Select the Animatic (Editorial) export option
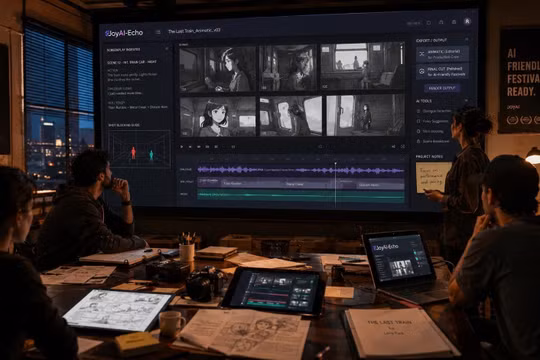Viewport: 540px width, 360px height. pos(442,54)
